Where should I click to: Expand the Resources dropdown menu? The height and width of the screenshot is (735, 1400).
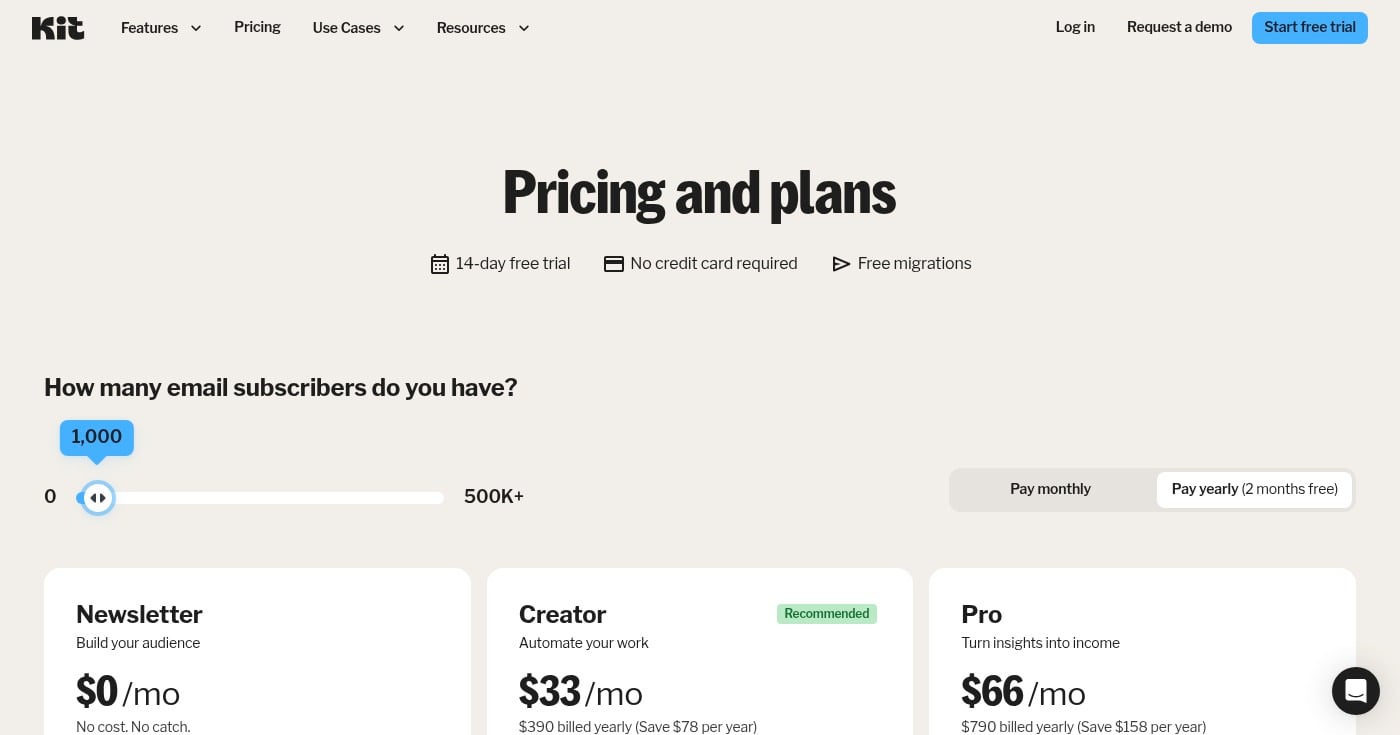pos(471,28)
